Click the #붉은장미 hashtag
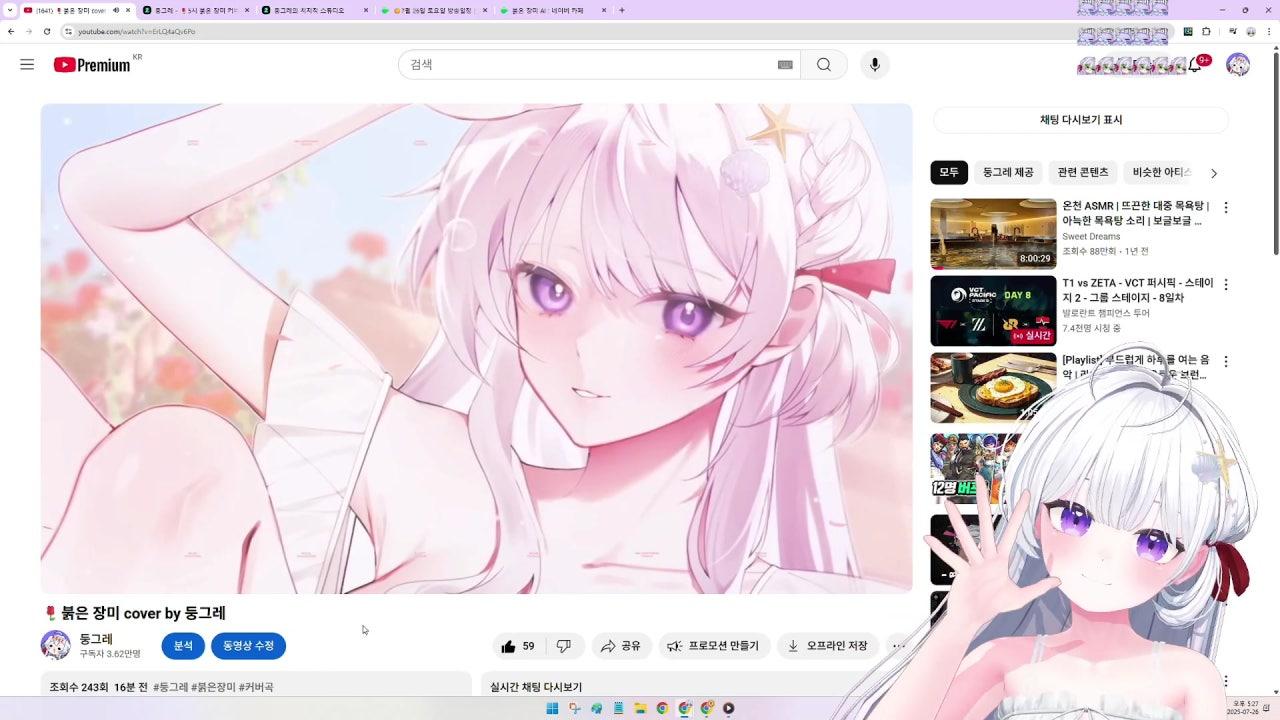The image size is (1280, 720). point(213,688)
